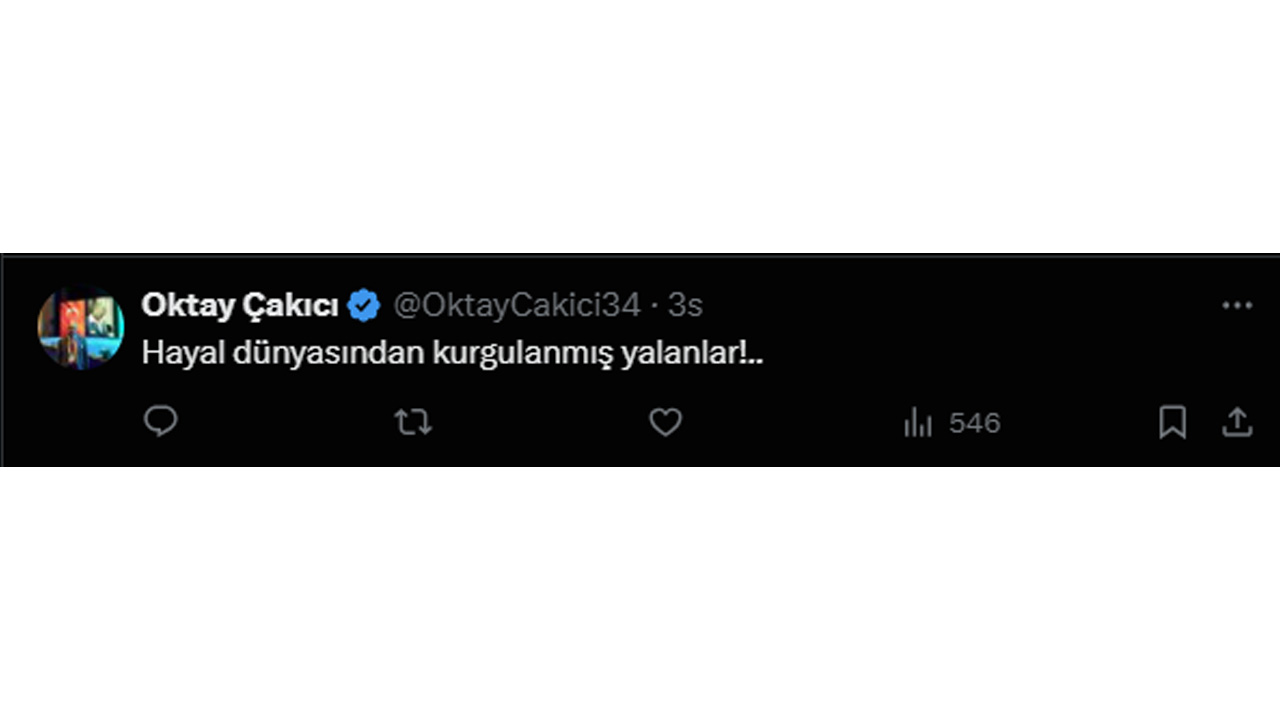
Task: Visit profile via Oktay Çakıcı display name
Action: [x=240, y=306]
